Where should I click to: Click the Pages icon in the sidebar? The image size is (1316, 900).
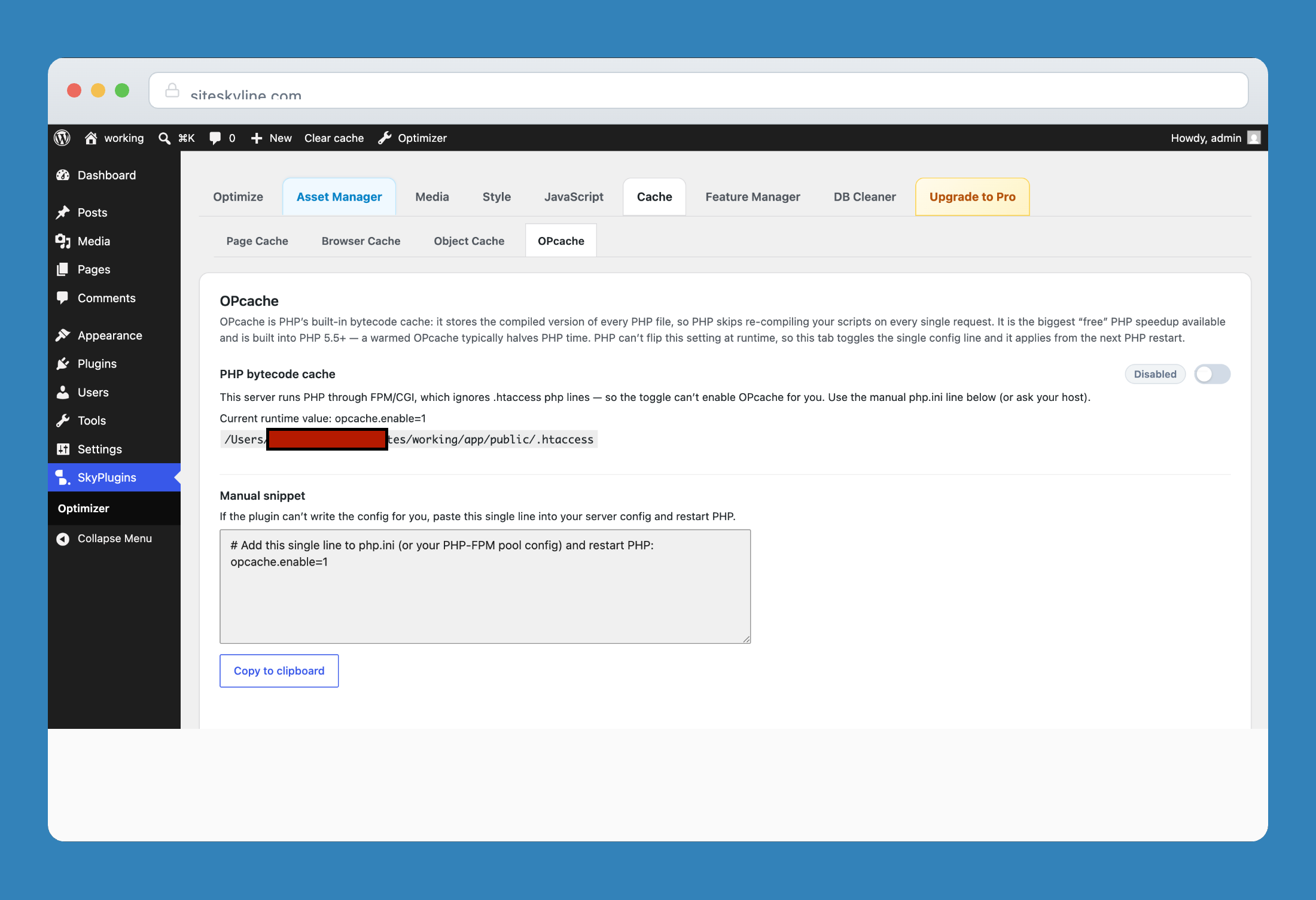(x=62, y=269)
